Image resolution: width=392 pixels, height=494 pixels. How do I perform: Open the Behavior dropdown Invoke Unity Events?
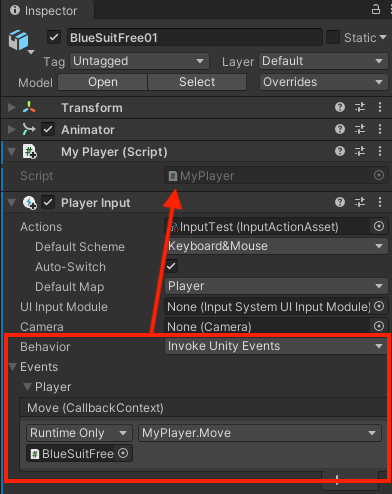pos(276,346)
